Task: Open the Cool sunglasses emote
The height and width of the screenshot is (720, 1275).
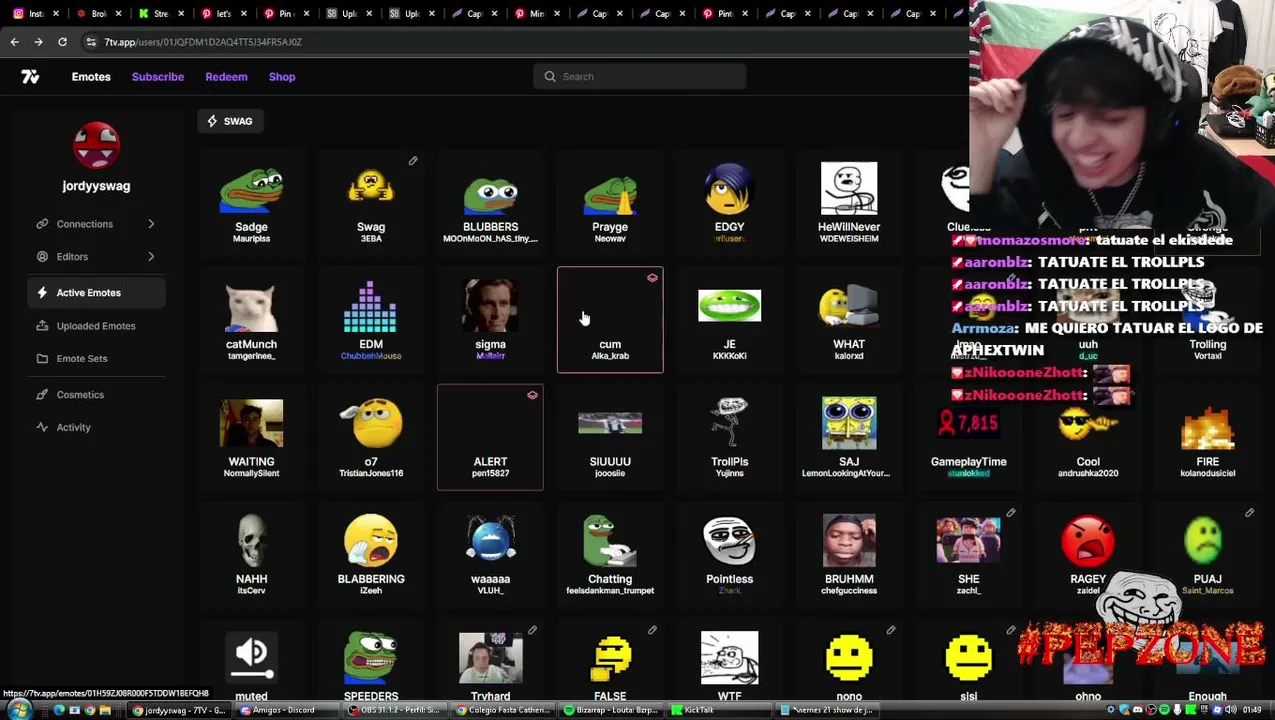Action: coord(1088,438)
